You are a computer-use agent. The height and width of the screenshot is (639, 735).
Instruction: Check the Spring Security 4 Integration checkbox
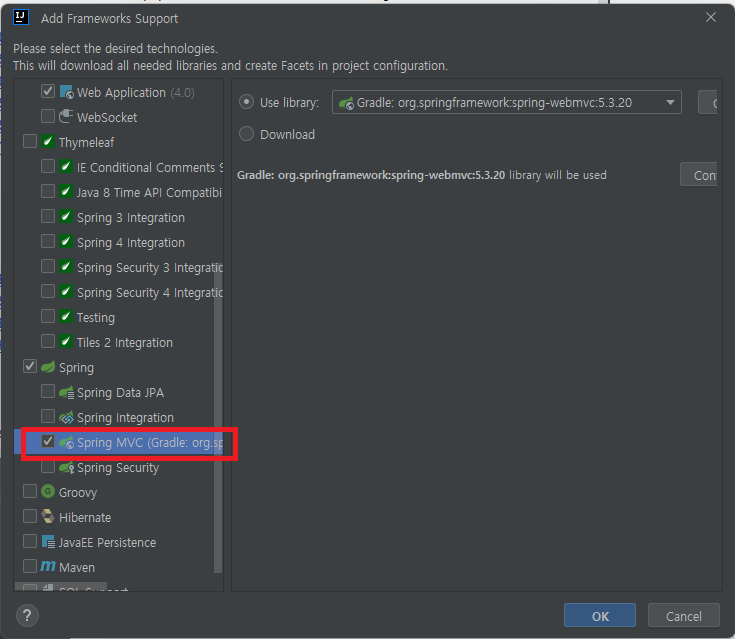pyautogui.click(x=48, y=291)
